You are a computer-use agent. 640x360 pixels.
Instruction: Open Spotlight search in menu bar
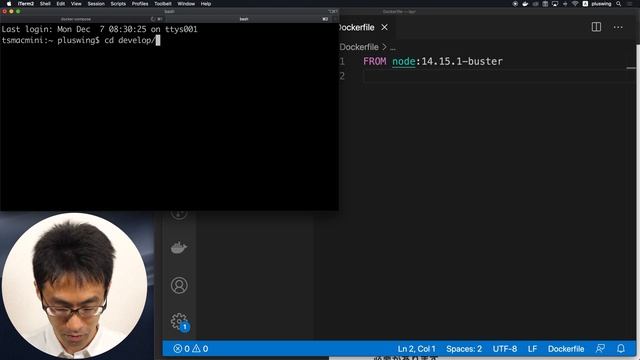(619, 4)
